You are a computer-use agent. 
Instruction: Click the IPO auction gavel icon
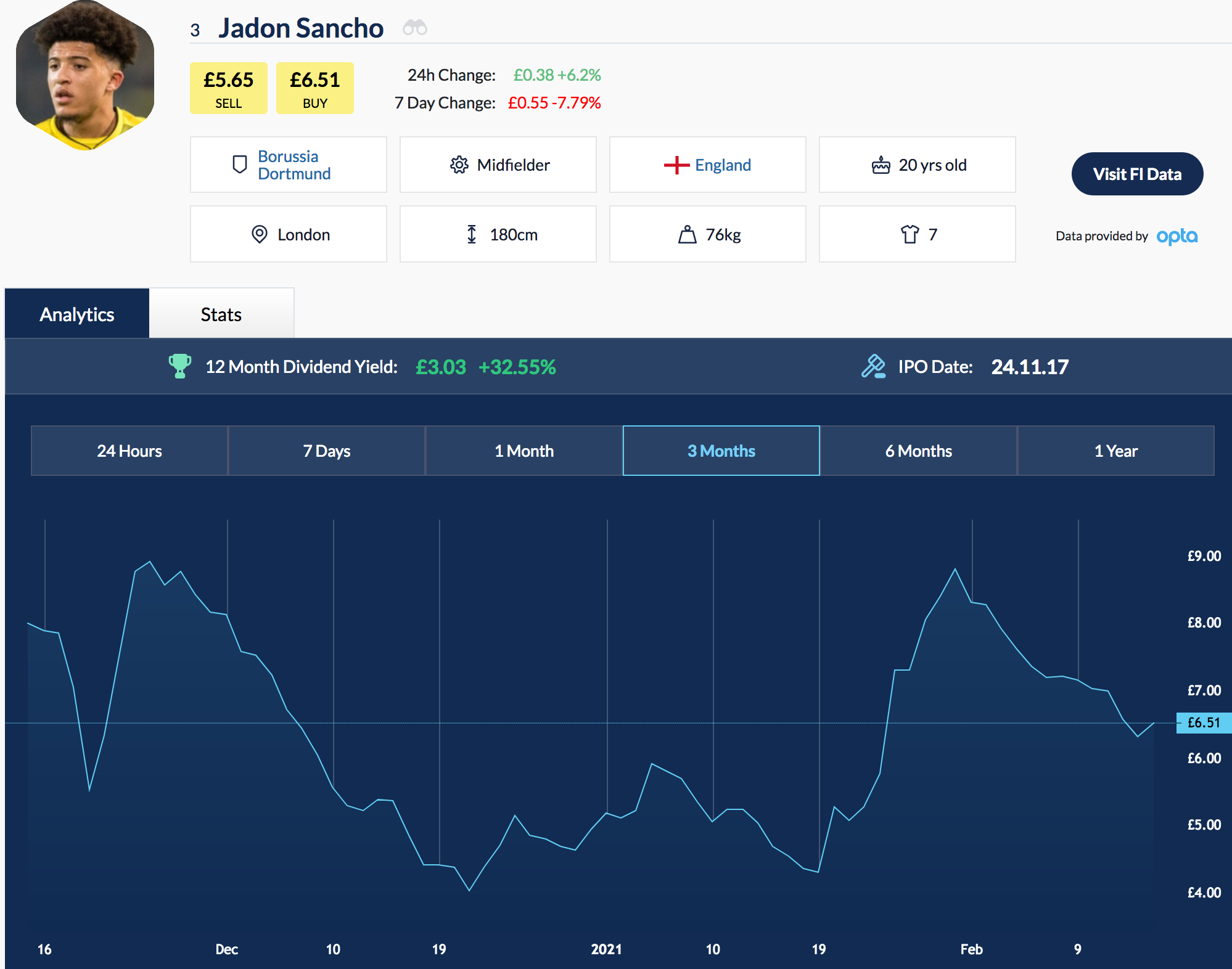[x=873, y=366]
